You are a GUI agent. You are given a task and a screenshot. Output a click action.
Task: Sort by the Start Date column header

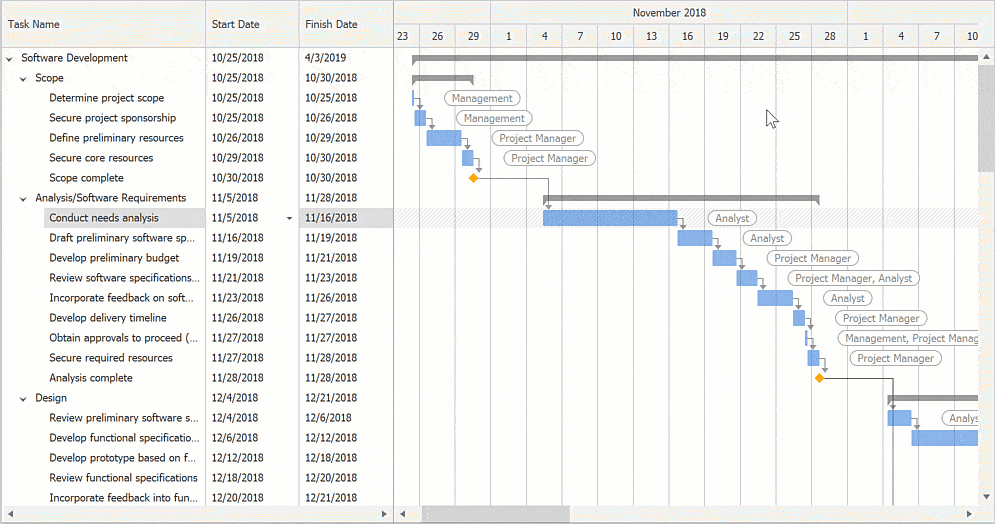coord(251,24)
